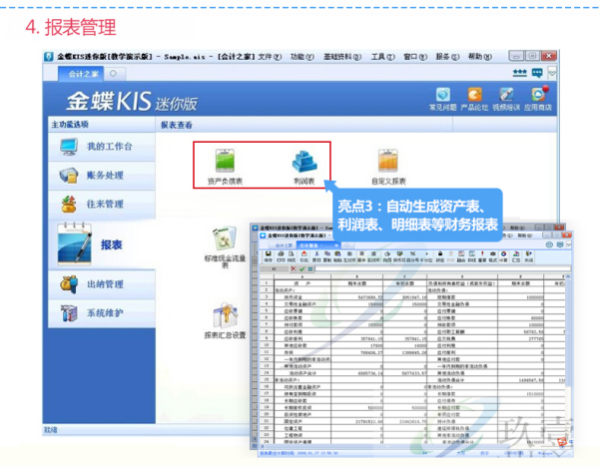Click the 报表查看 panel header

point(304,125)
